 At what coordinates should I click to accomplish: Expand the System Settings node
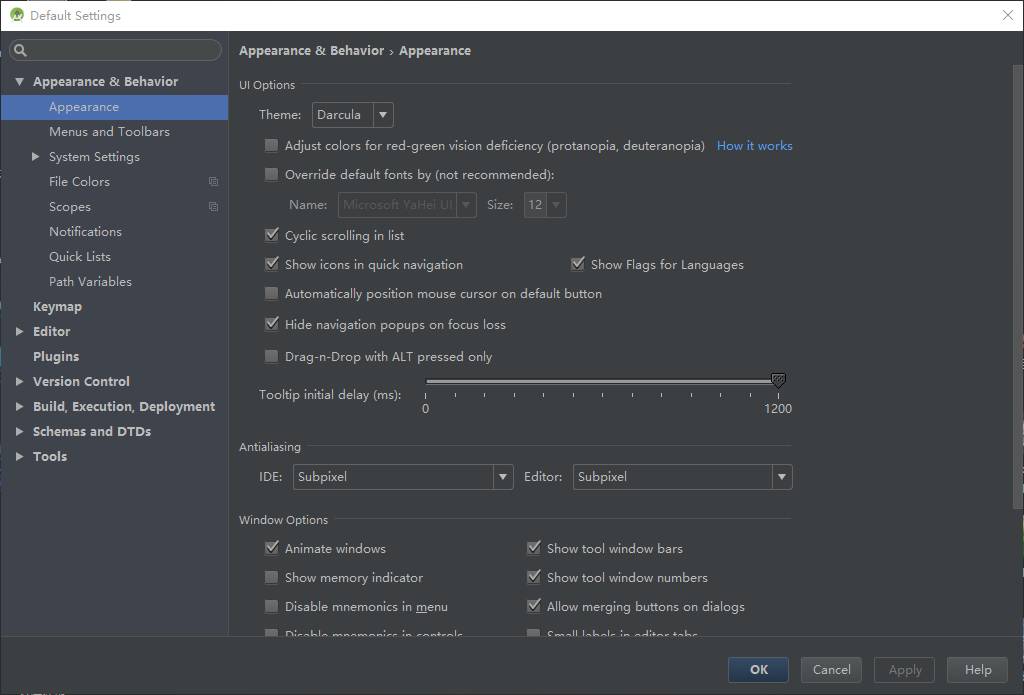(35, 157)
